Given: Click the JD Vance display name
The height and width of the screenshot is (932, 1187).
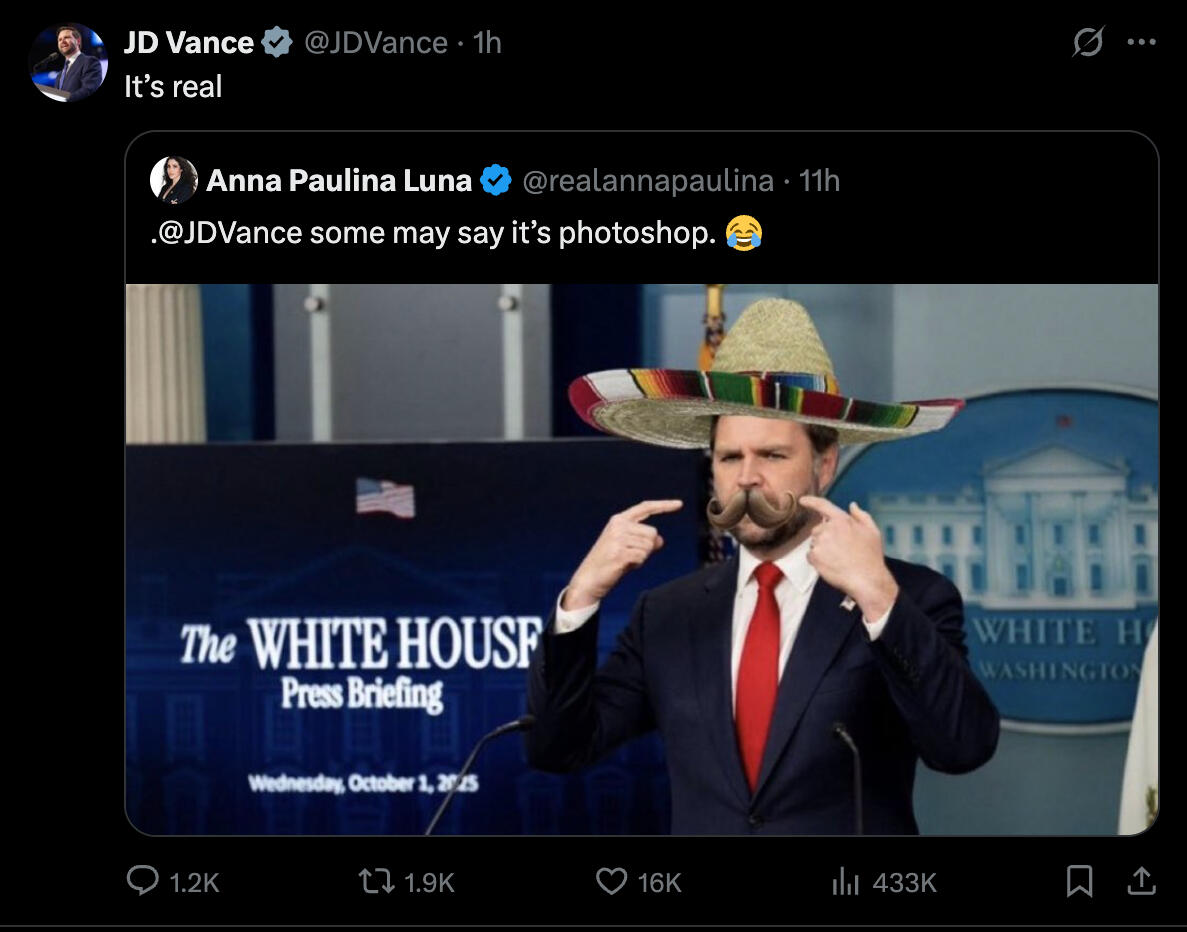Looking at the screenshot, I should [x=188, y=43].
